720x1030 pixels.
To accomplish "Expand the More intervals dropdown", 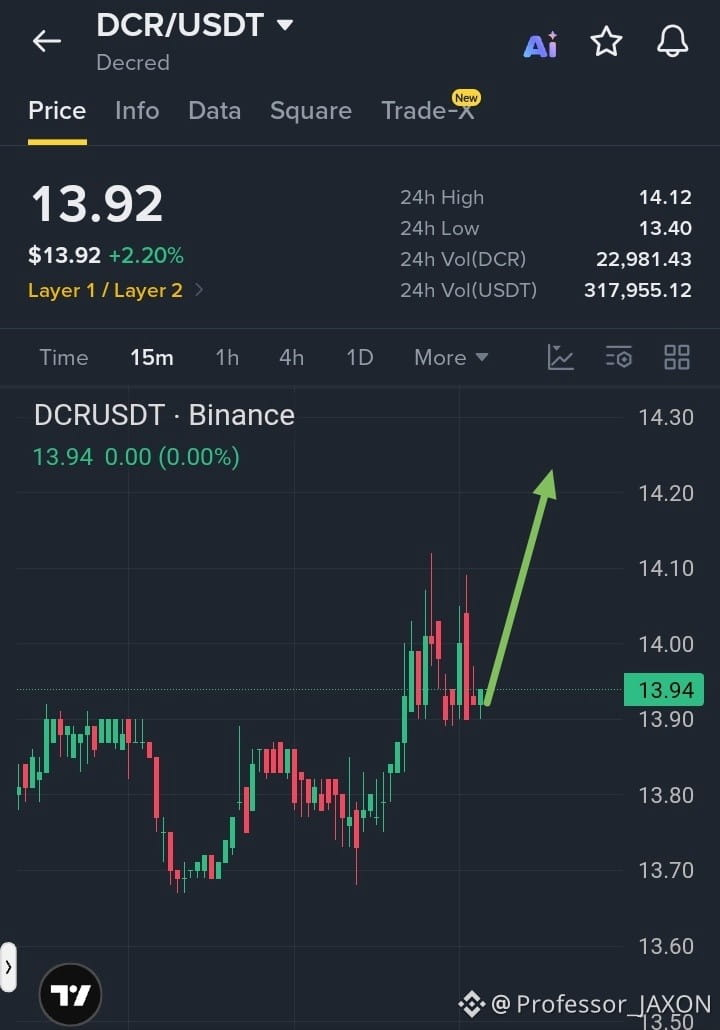I will pyautogui.click(x=451, y=357).
